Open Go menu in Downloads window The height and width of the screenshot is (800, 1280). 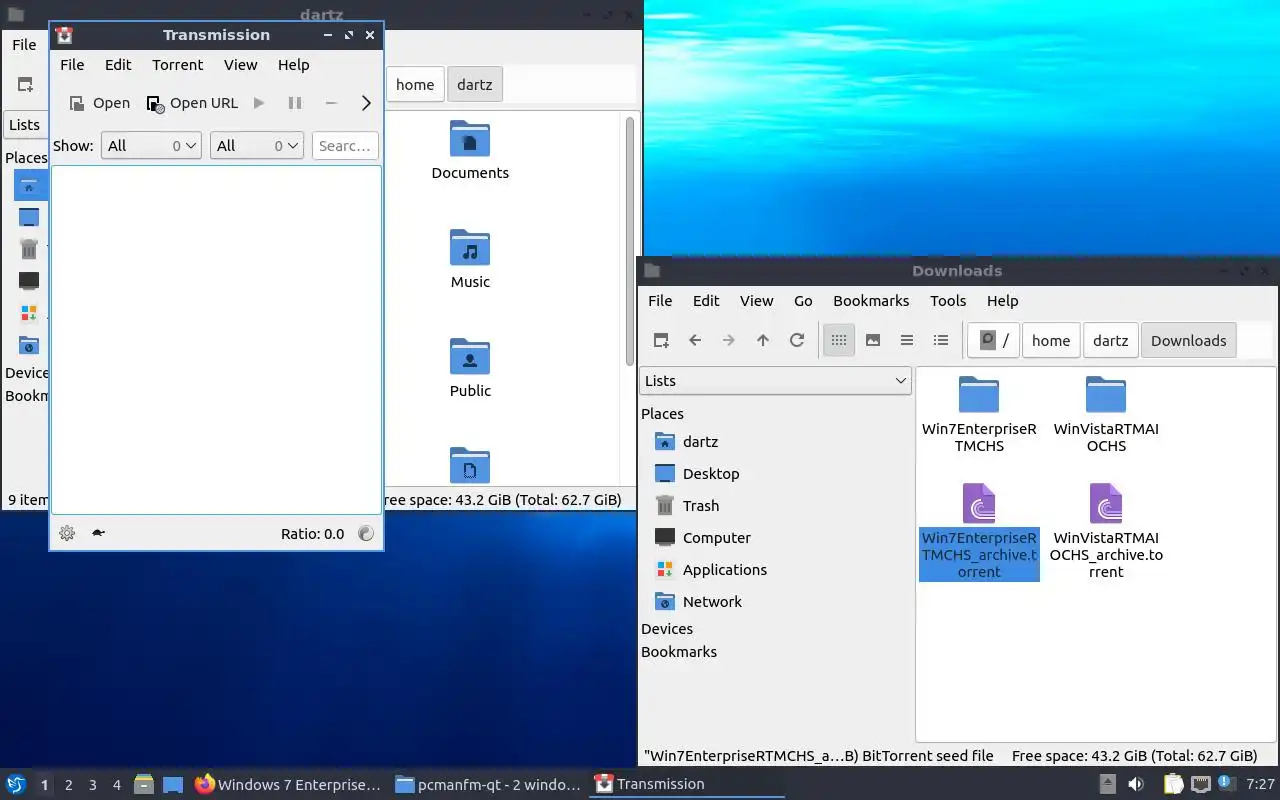point(803,301)
